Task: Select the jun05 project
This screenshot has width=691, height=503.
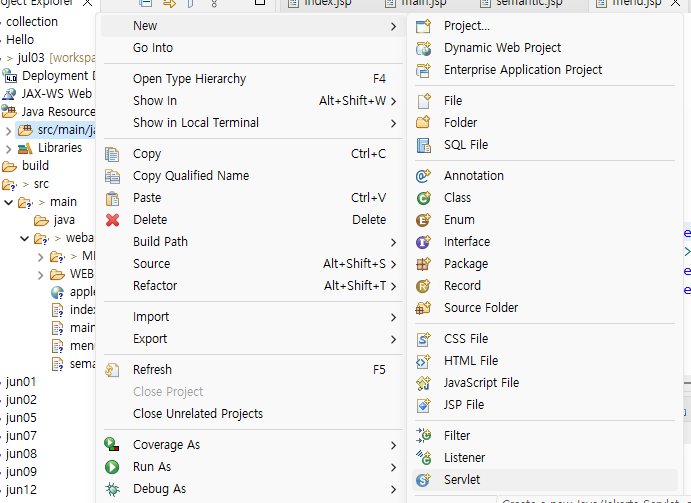Action: [x=21, y=417]
